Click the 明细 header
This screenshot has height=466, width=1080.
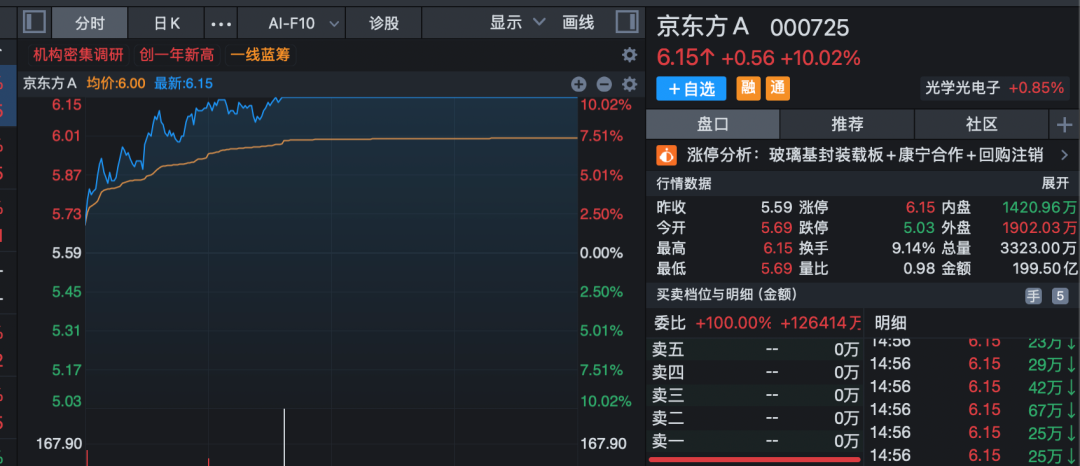coord(890,323)
